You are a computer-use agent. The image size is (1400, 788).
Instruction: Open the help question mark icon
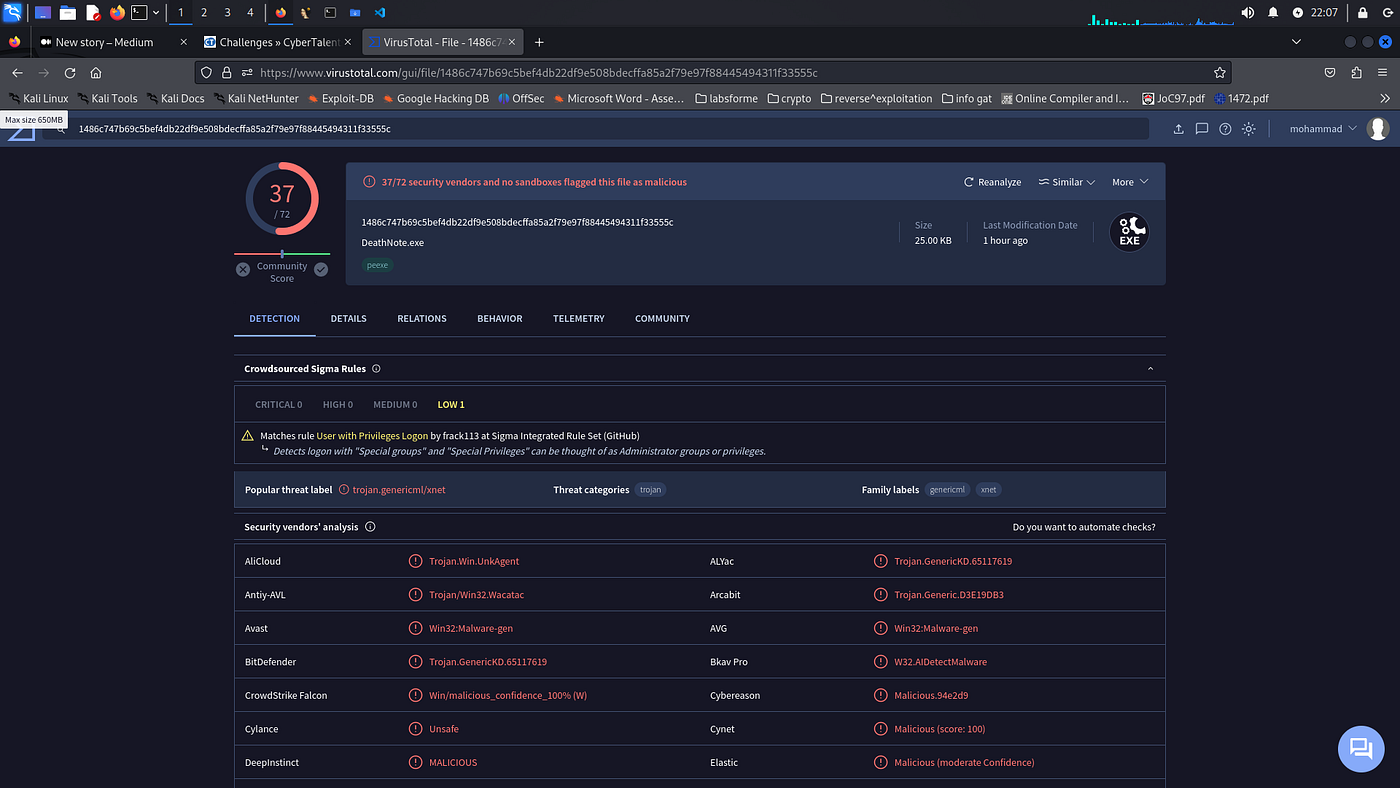tap(1225, 129)
